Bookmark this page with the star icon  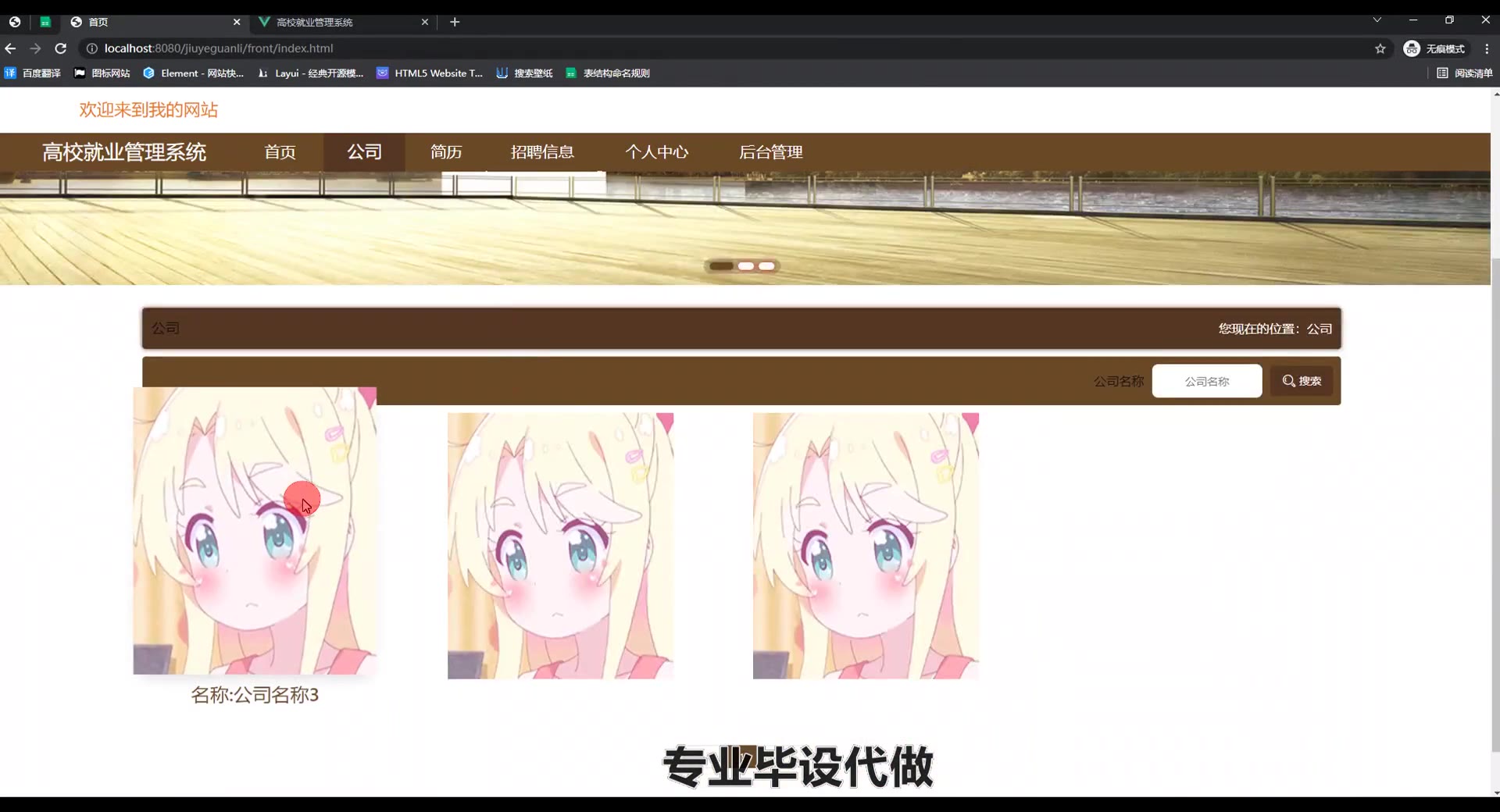point(1380,48)
